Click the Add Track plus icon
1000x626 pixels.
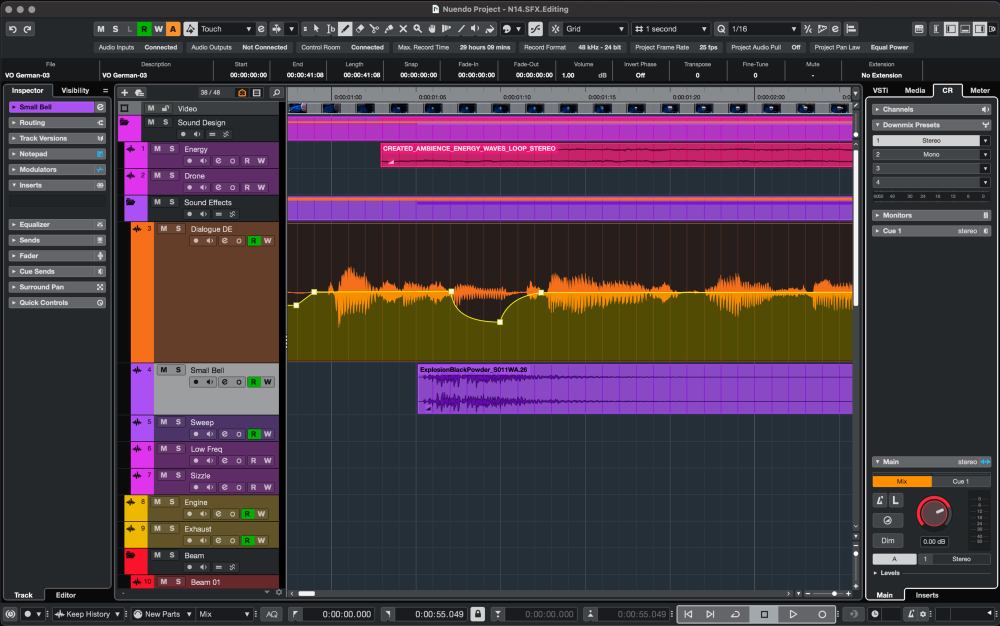(125, 93)
